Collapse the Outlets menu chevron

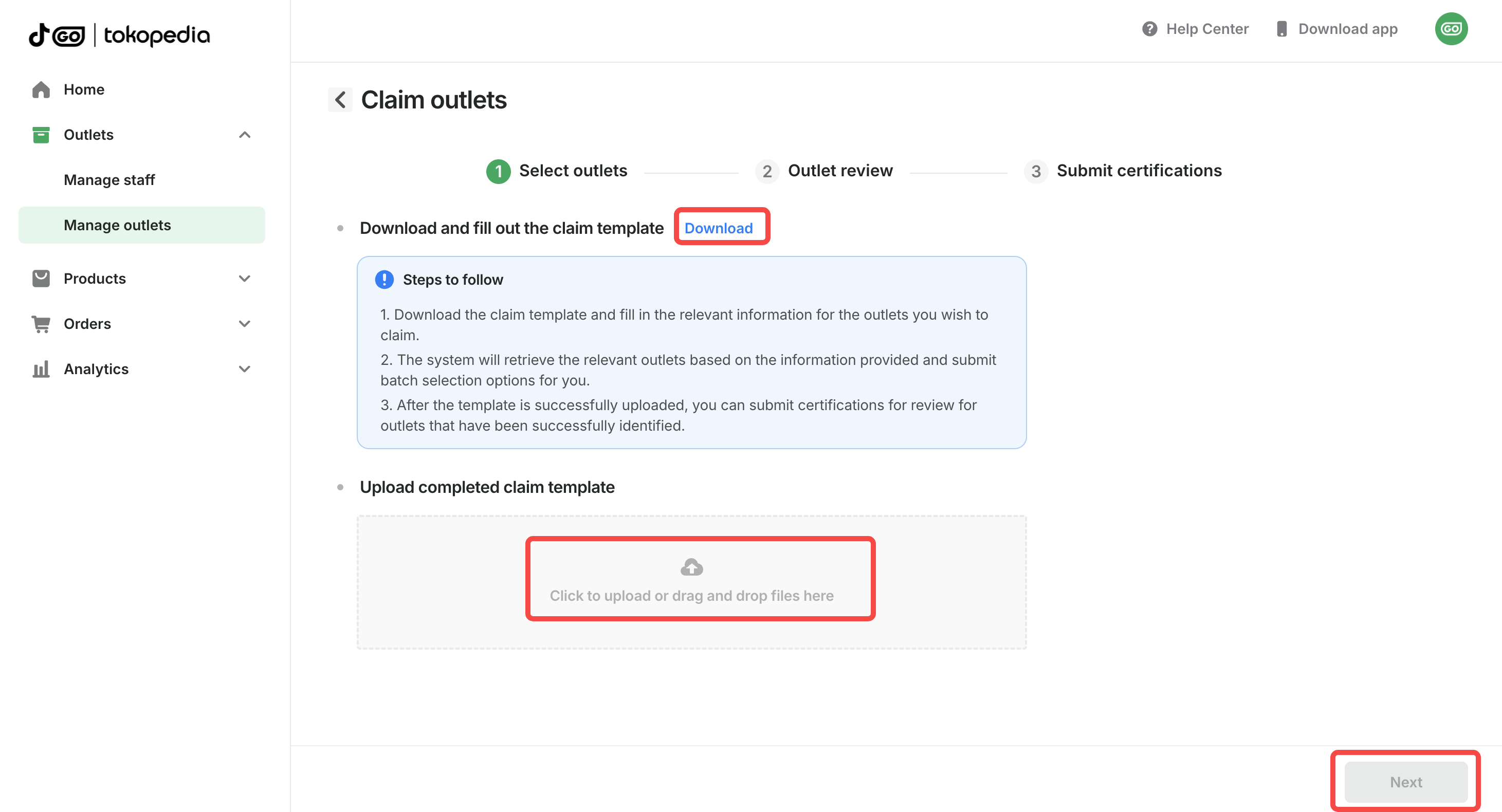(245, 135)
